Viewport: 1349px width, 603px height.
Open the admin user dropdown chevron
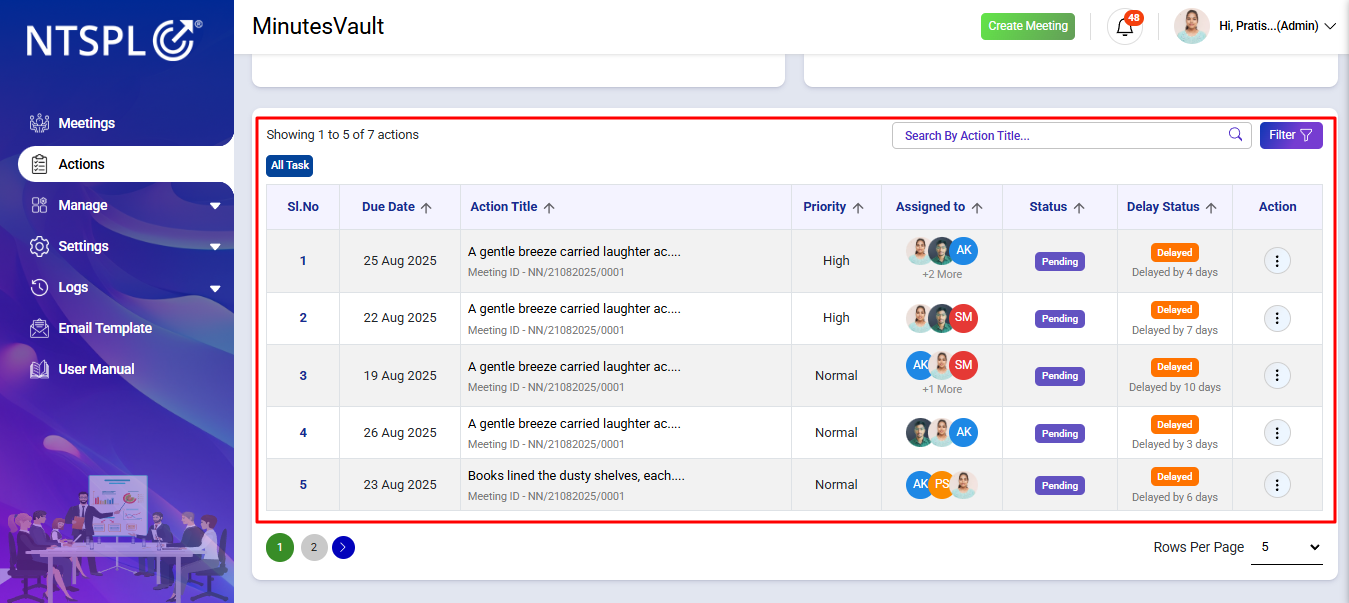(1330, 27)
